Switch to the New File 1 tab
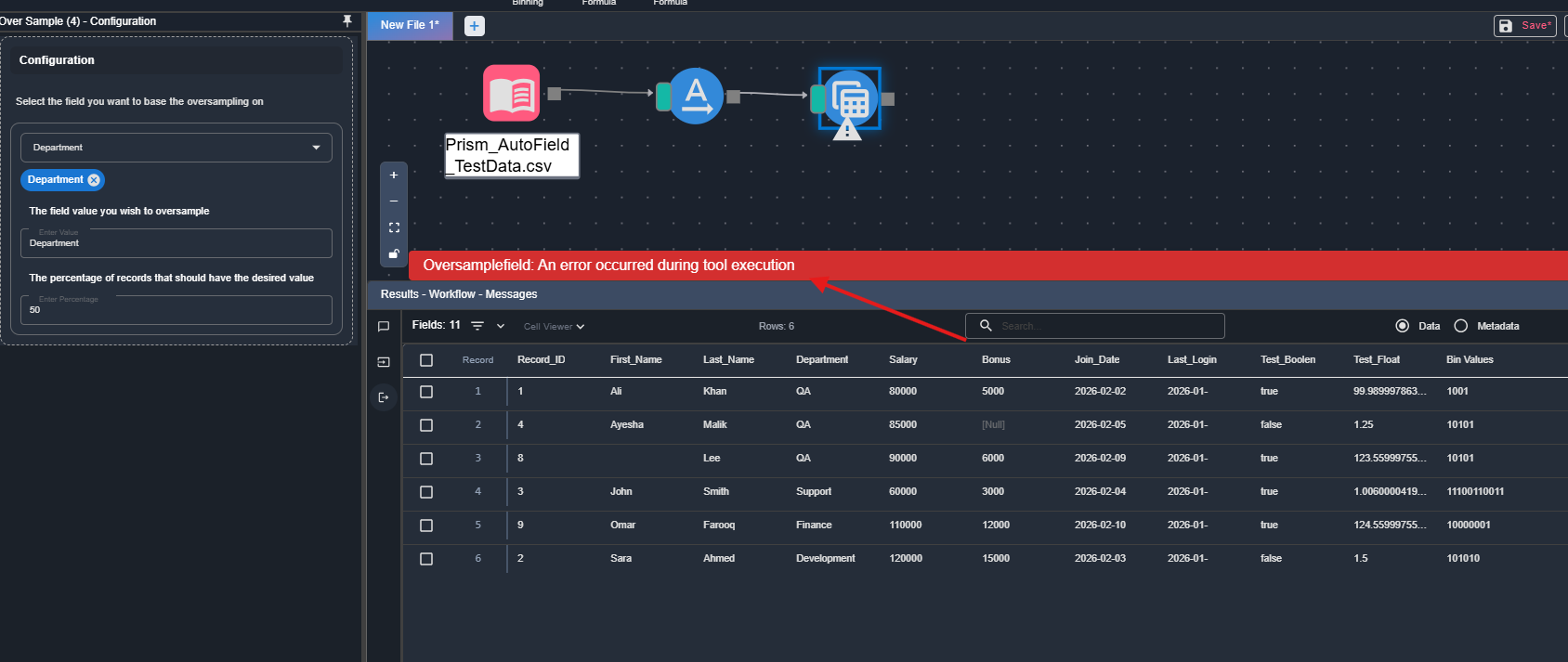Viewport: 1568px width, 662px height. tap(410, 25)
